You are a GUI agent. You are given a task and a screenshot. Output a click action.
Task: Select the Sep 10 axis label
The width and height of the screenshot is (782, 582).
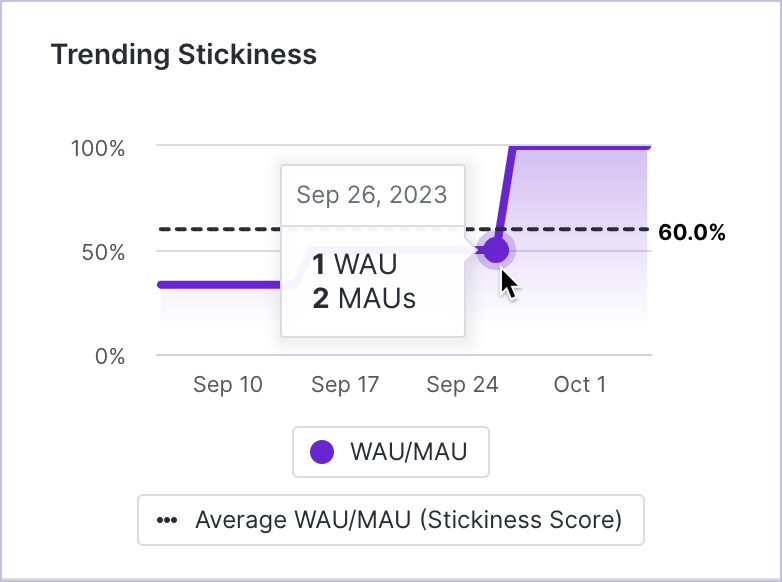click(x=228, y=385)
